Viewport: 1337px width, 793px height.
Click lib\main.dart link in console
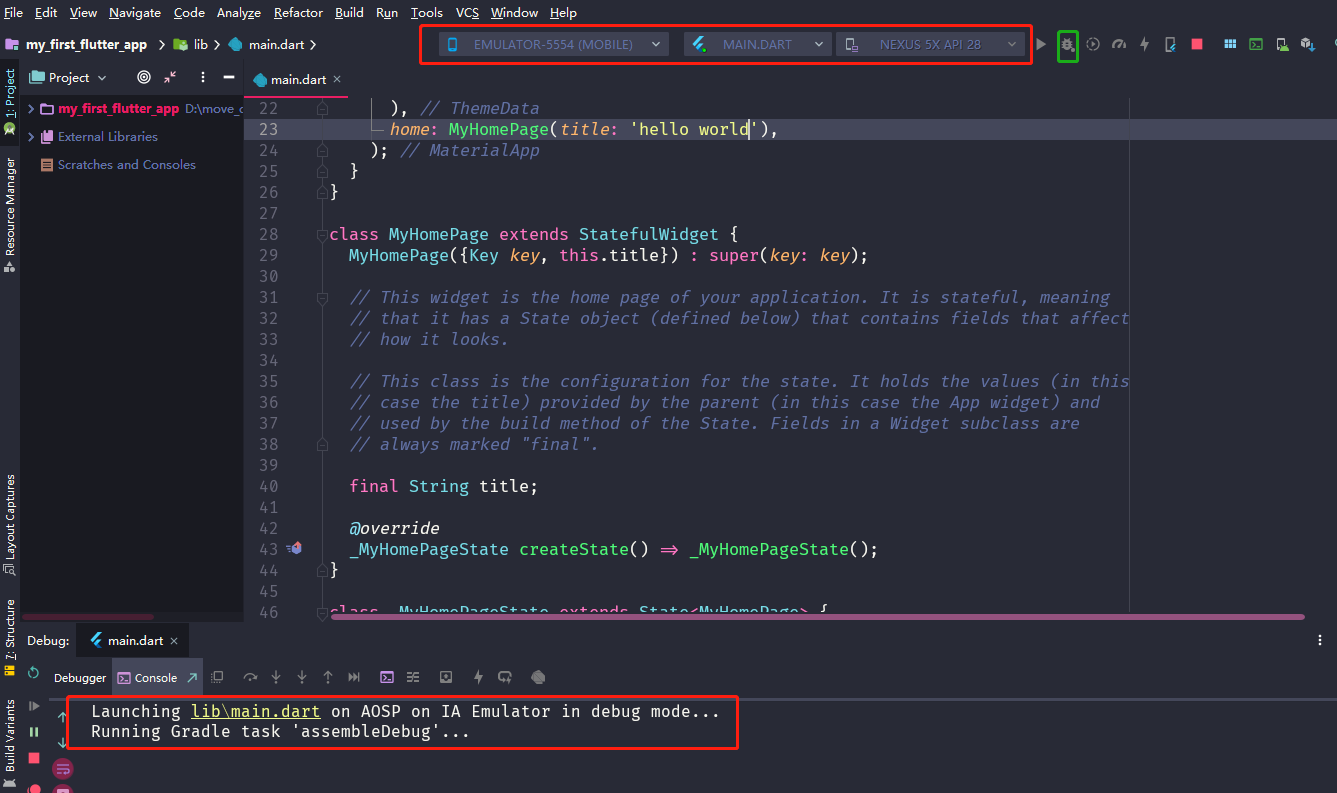pos(255,711)
